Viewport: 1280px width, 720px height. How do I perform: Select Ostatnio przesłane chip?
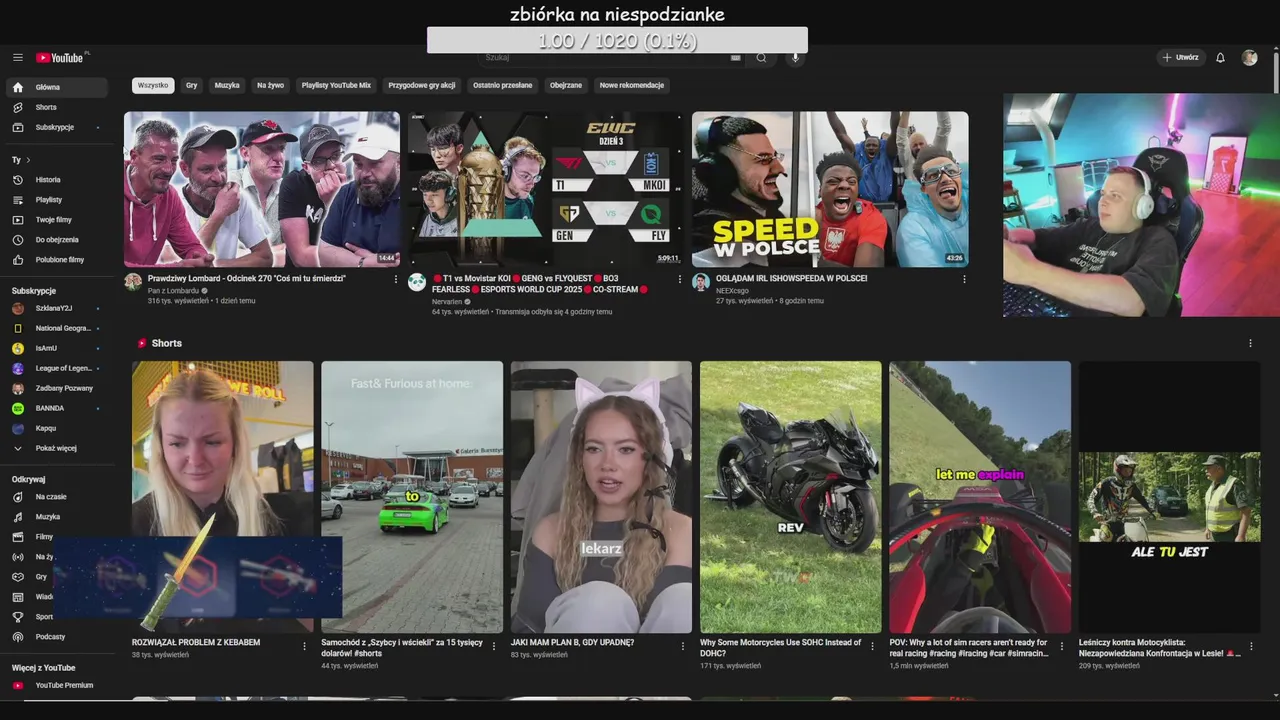(503, 85)
